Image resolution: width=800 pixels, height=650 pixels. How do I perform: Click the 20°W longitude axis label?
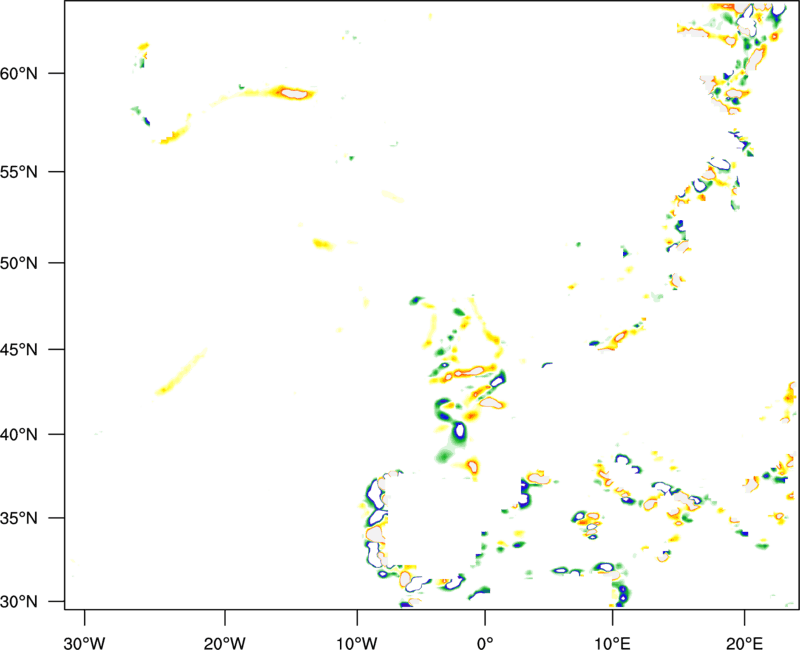pyautogui.click(x=224, y=643)
